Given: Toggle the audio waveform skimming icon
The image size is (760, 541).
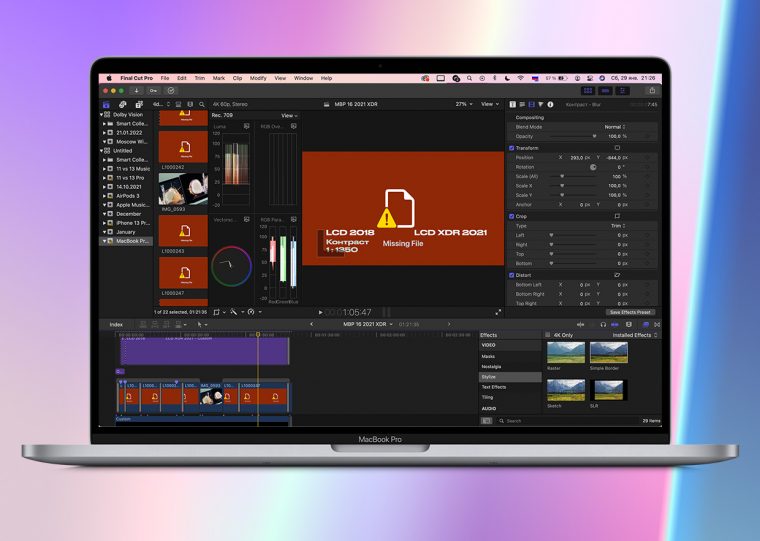Looking at the screenshot, I should [x=581, y=324].
